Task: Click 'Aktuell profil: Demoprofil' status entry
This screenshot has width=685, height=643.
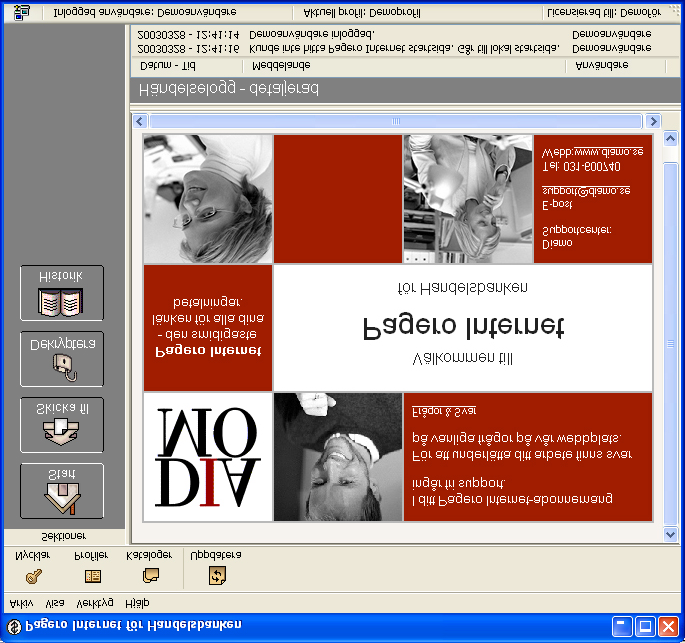Action: click(x=362, y=13)
